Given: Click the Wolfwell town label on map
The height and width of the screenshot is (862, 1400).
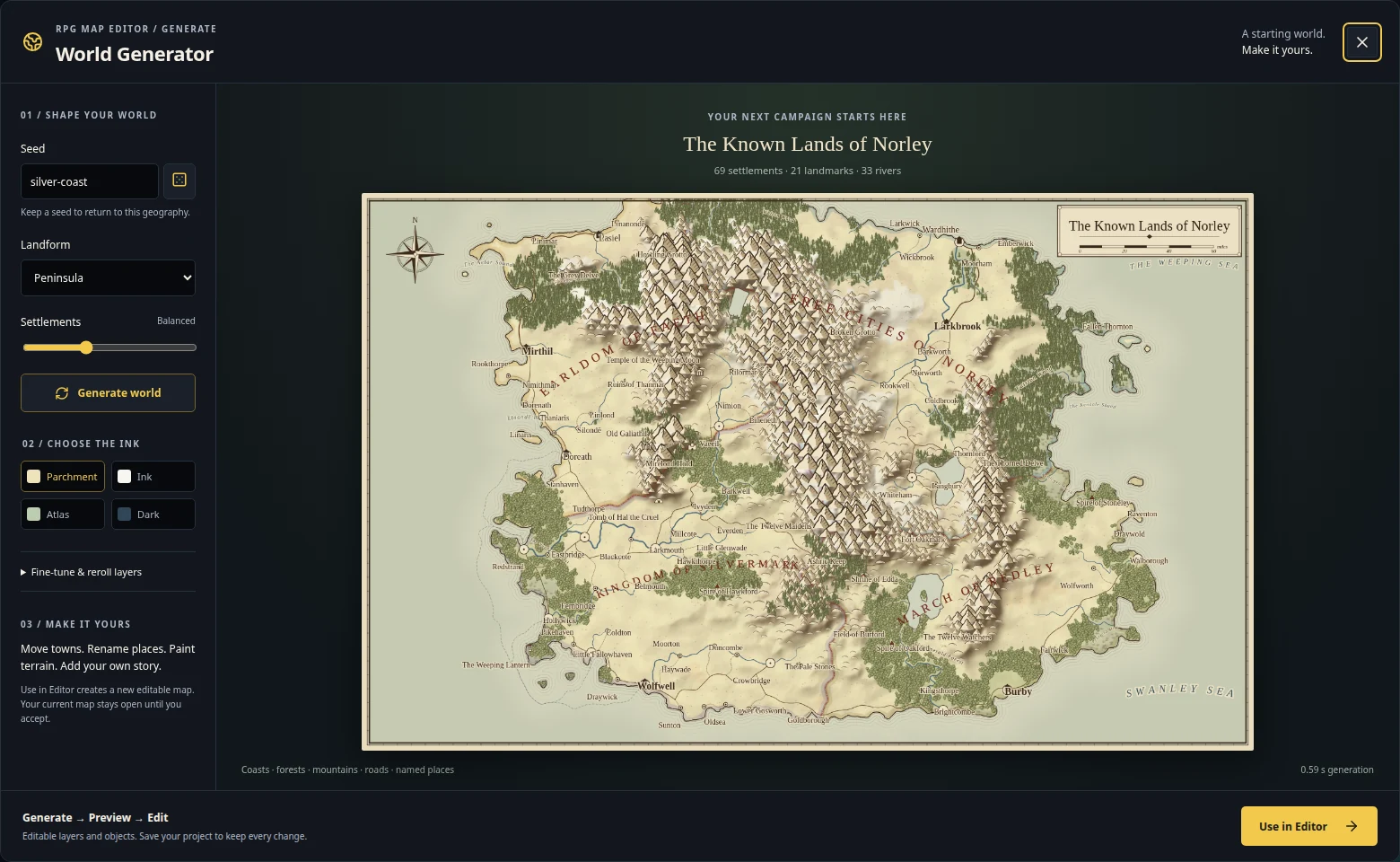Looking at the screenshot, I should pos(656,686).
